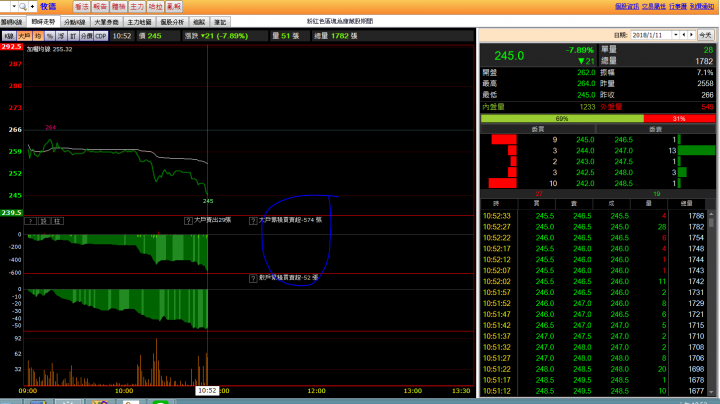The image size is (720, 404).
Task: Click the 外盤量 label
Action: point(611,107)
